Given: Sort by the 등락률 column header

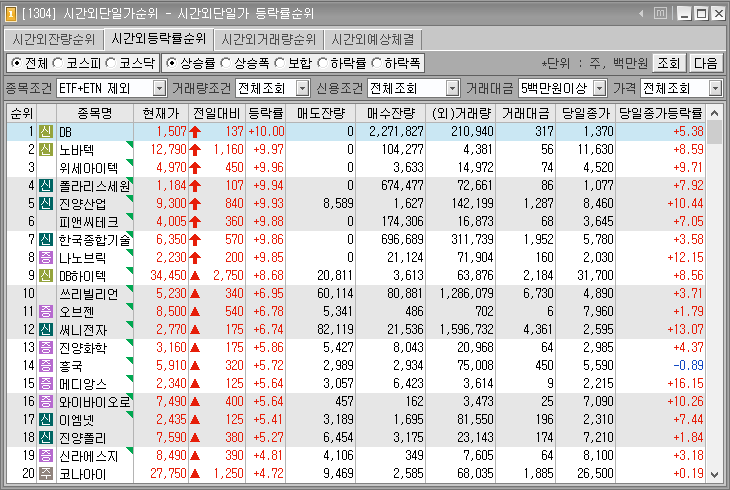Looking at the screenshot, I should [x=265, y=113].
